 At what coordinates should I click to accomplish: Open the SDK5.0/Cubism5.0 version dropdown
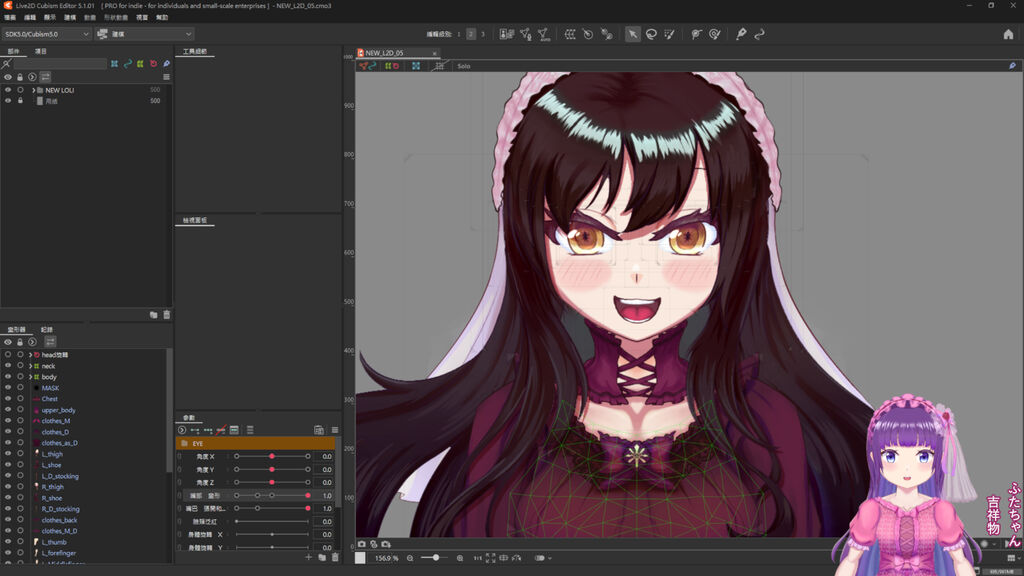tap(46, 34)
